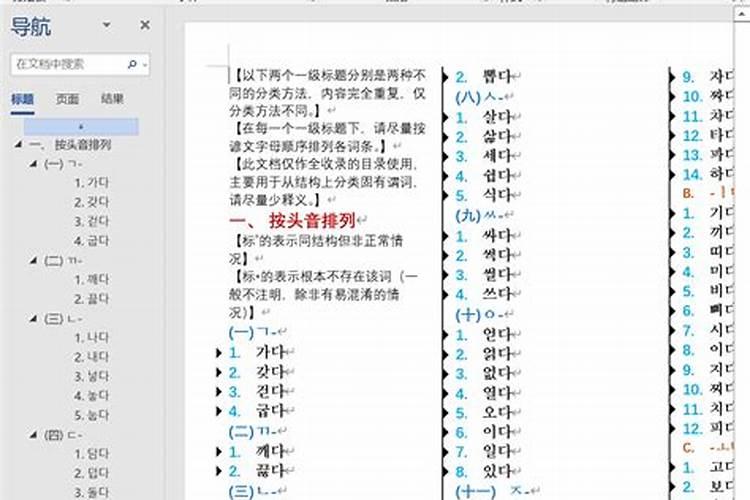Switch to the 结果 tab
The width and height of the screenshot is (750, 500).
tap(112, 99)
